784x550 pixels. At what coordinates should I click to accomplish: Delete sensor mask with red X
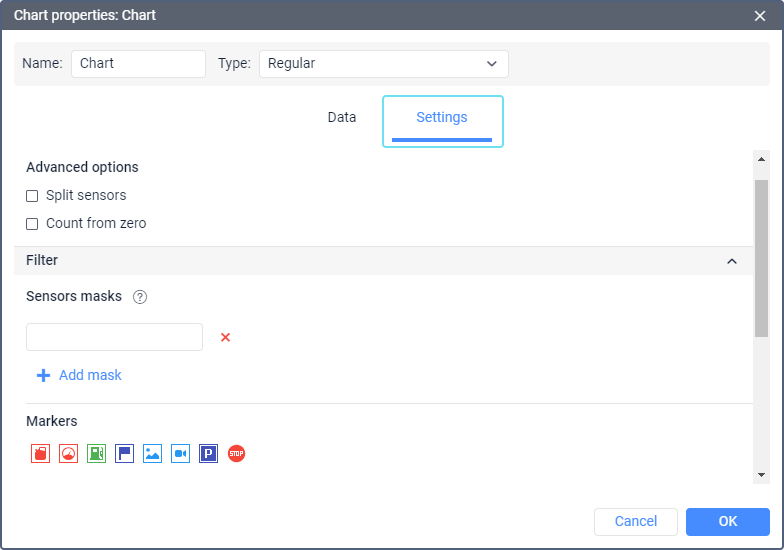click(225, 337)
